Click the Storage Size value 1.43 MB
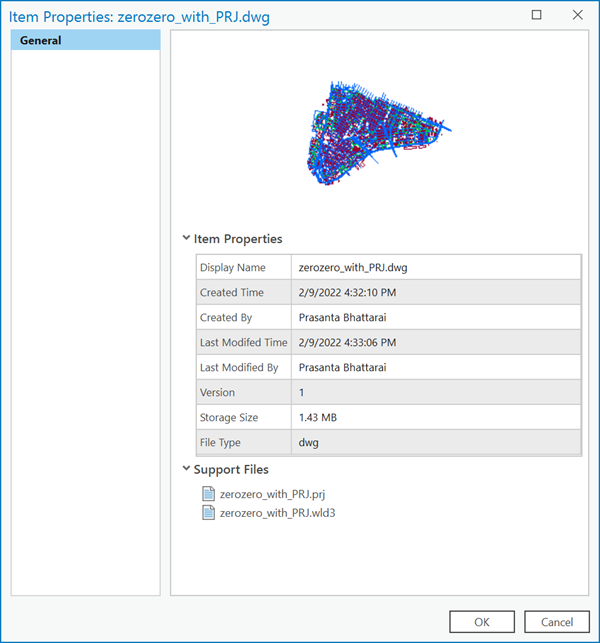The height and width of the screenshot is (643, 600). [x=318, y=417]
